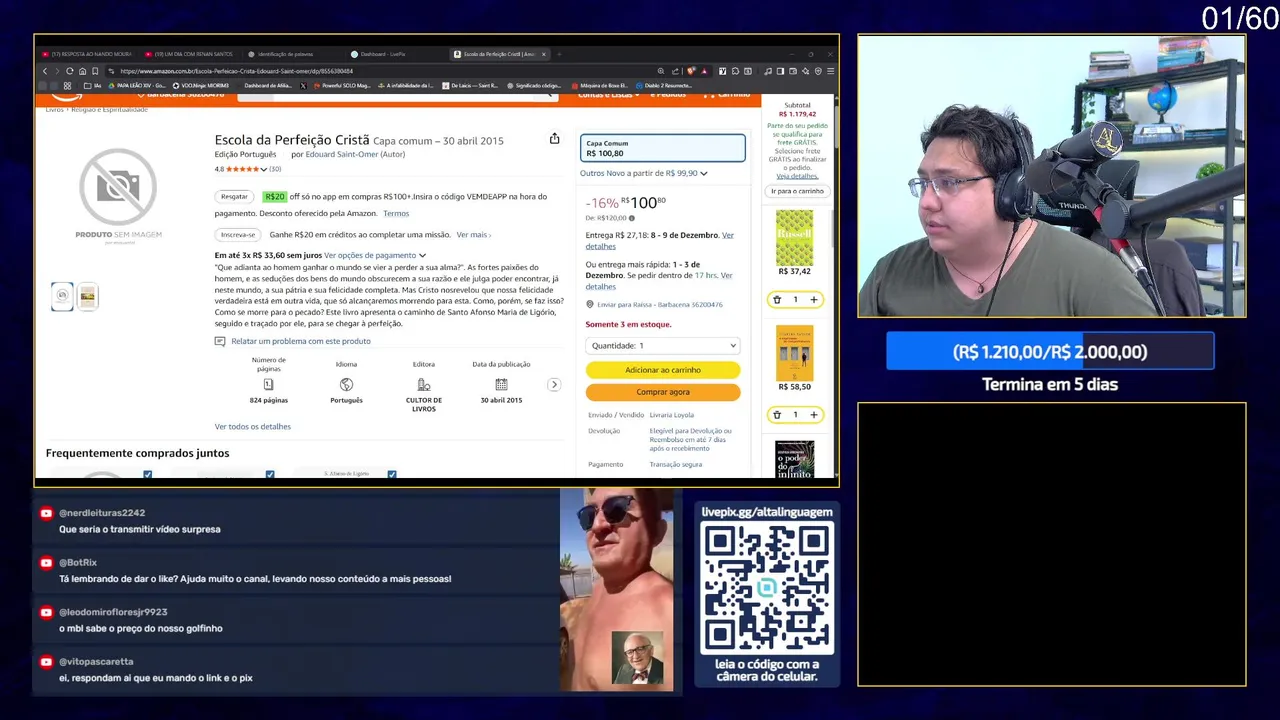The image size is (1280, 720).
Task: Select the Capa Comum R$ 100,80 format
Action: (663, 148)
